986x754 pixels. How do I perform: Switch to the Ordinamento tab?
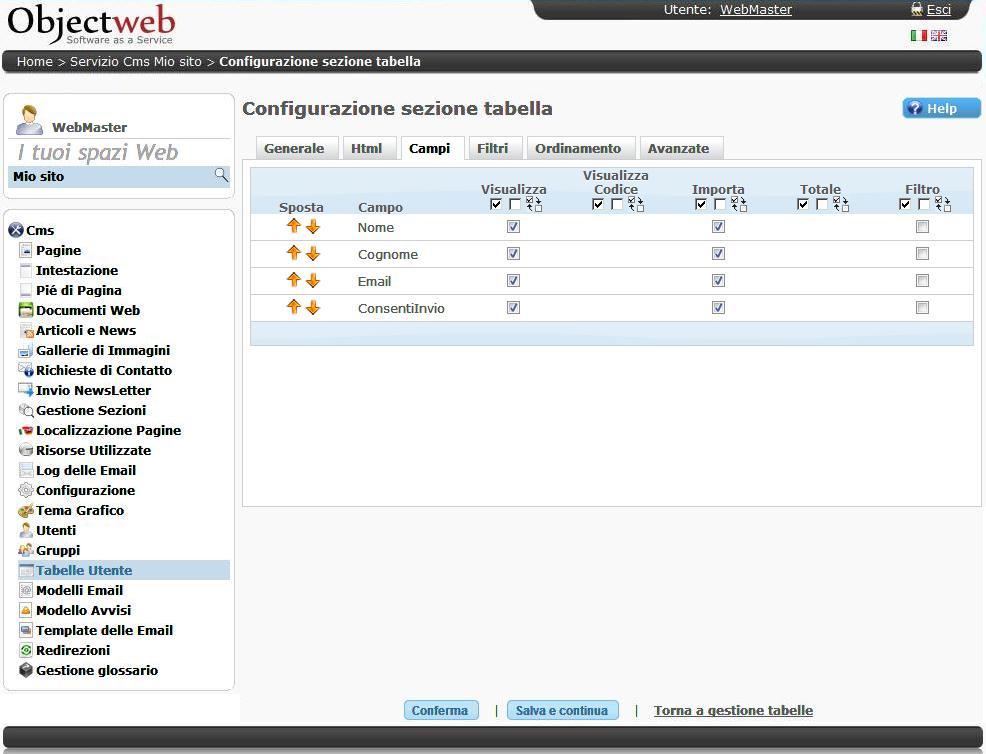(577, 148)
